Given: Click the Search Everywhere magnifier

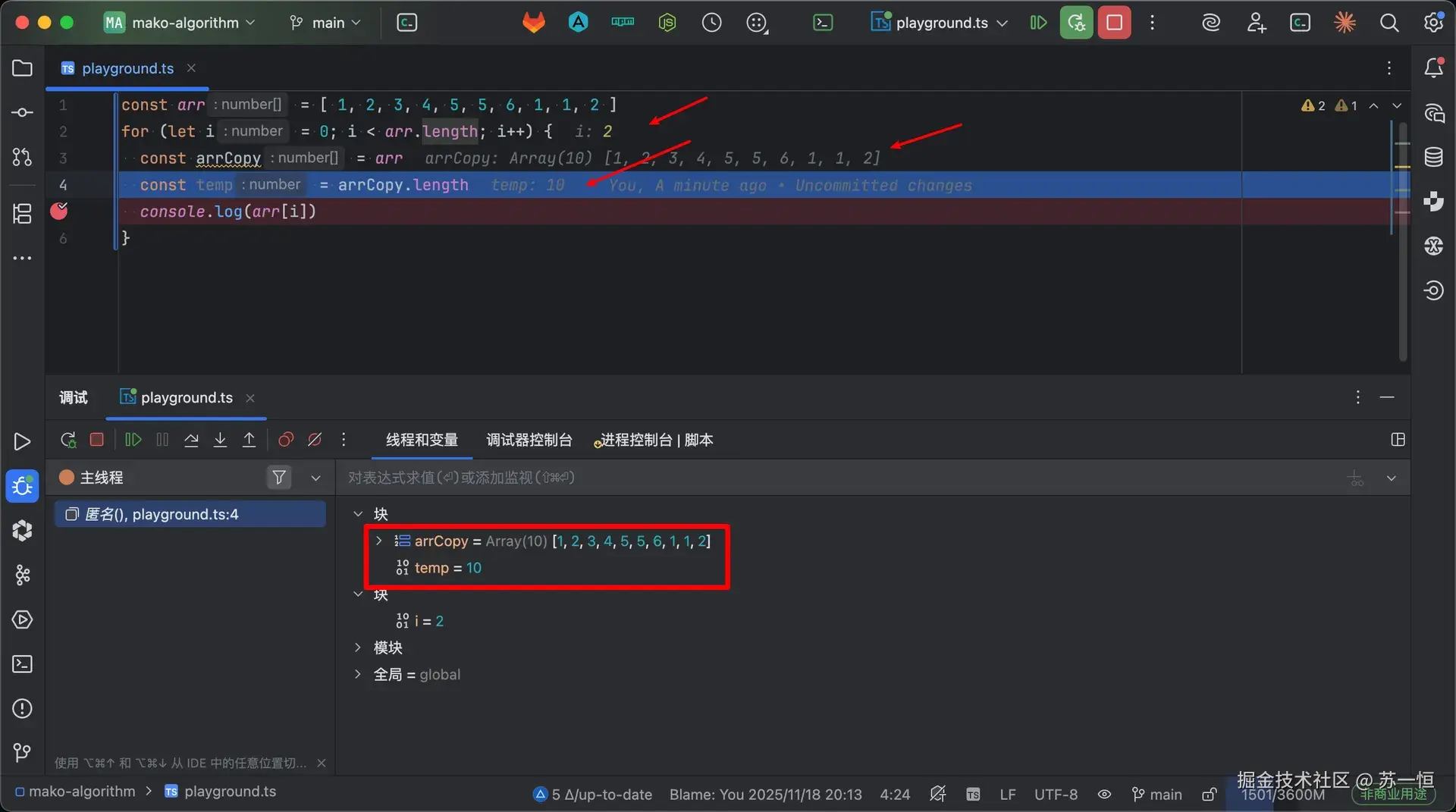Looking at the screenshot, I should pos(1389,23).
